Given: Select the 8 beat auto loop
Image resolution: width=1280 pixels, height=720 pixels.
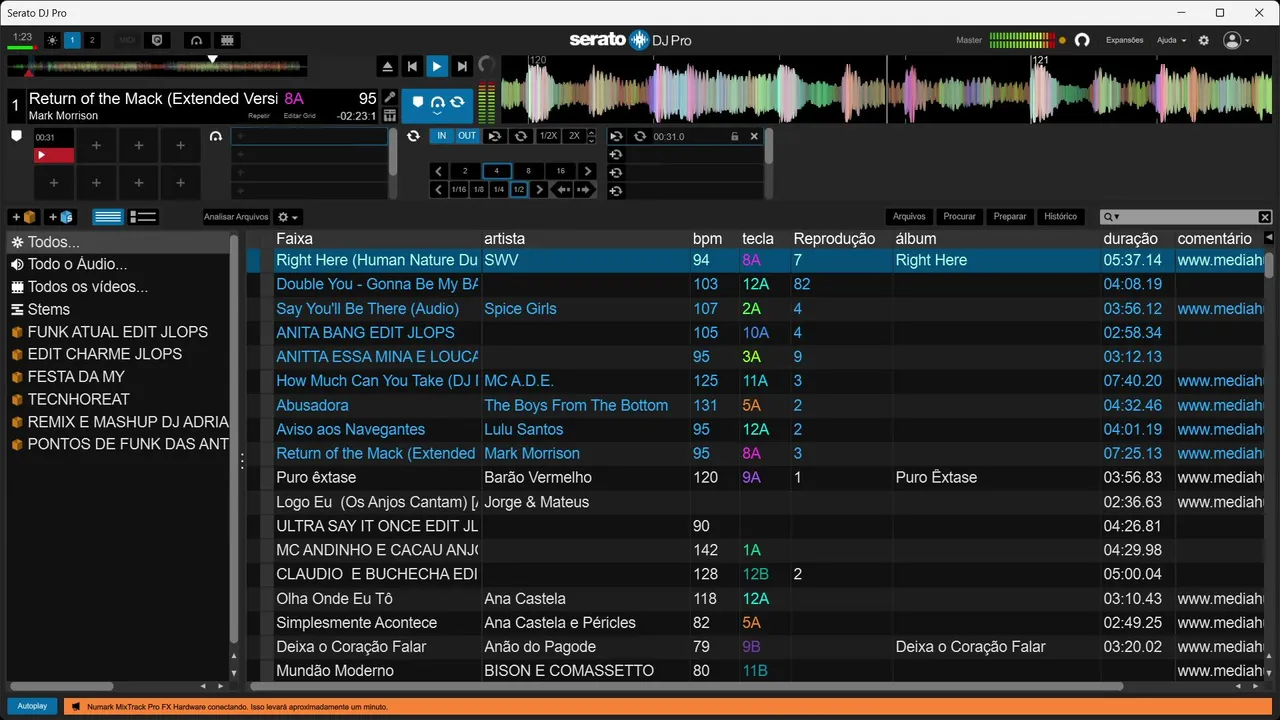Looking at the screenshot, I should coord(528,171).
